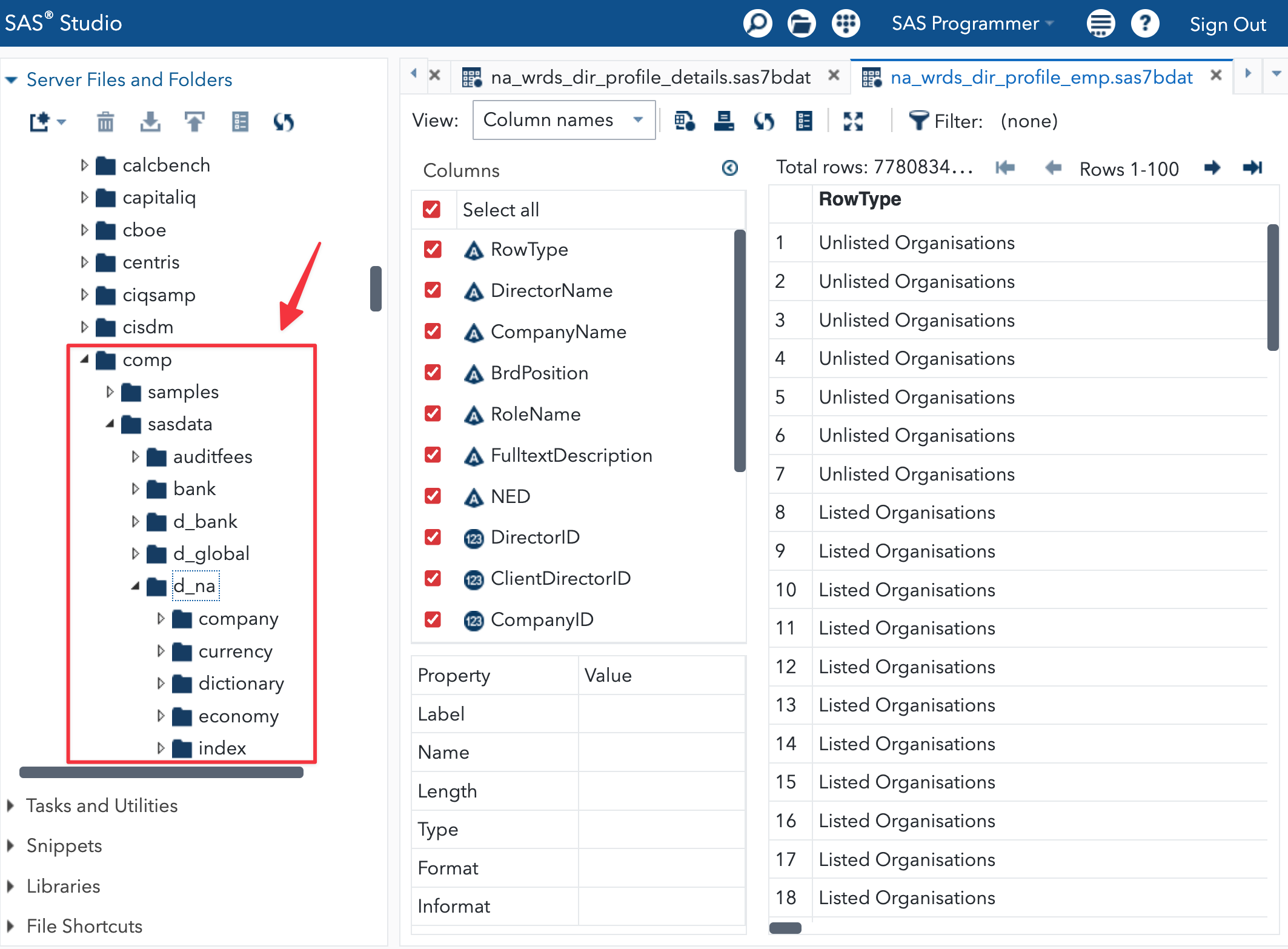
Task: Open the applications grid icon
Action: (846, 24)
